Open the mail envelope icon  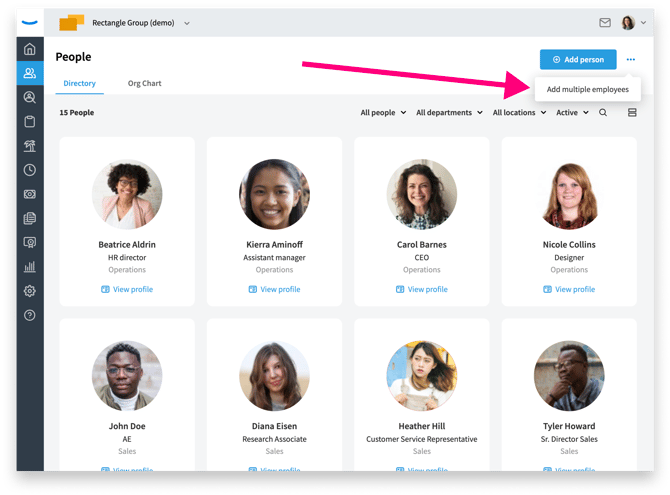point(605,23)
